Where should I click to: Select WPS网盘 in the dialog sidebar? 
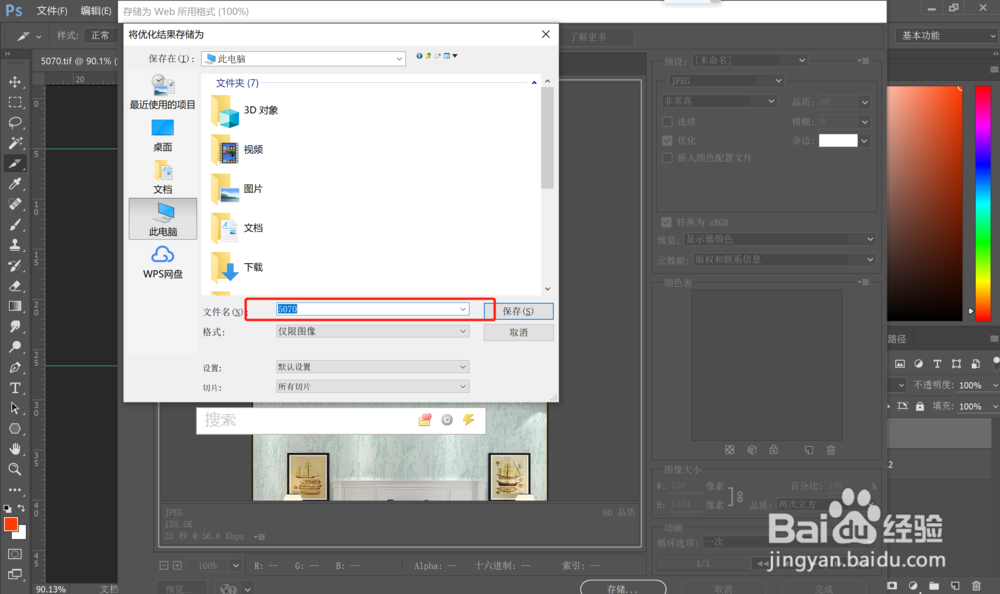[163, 262]
